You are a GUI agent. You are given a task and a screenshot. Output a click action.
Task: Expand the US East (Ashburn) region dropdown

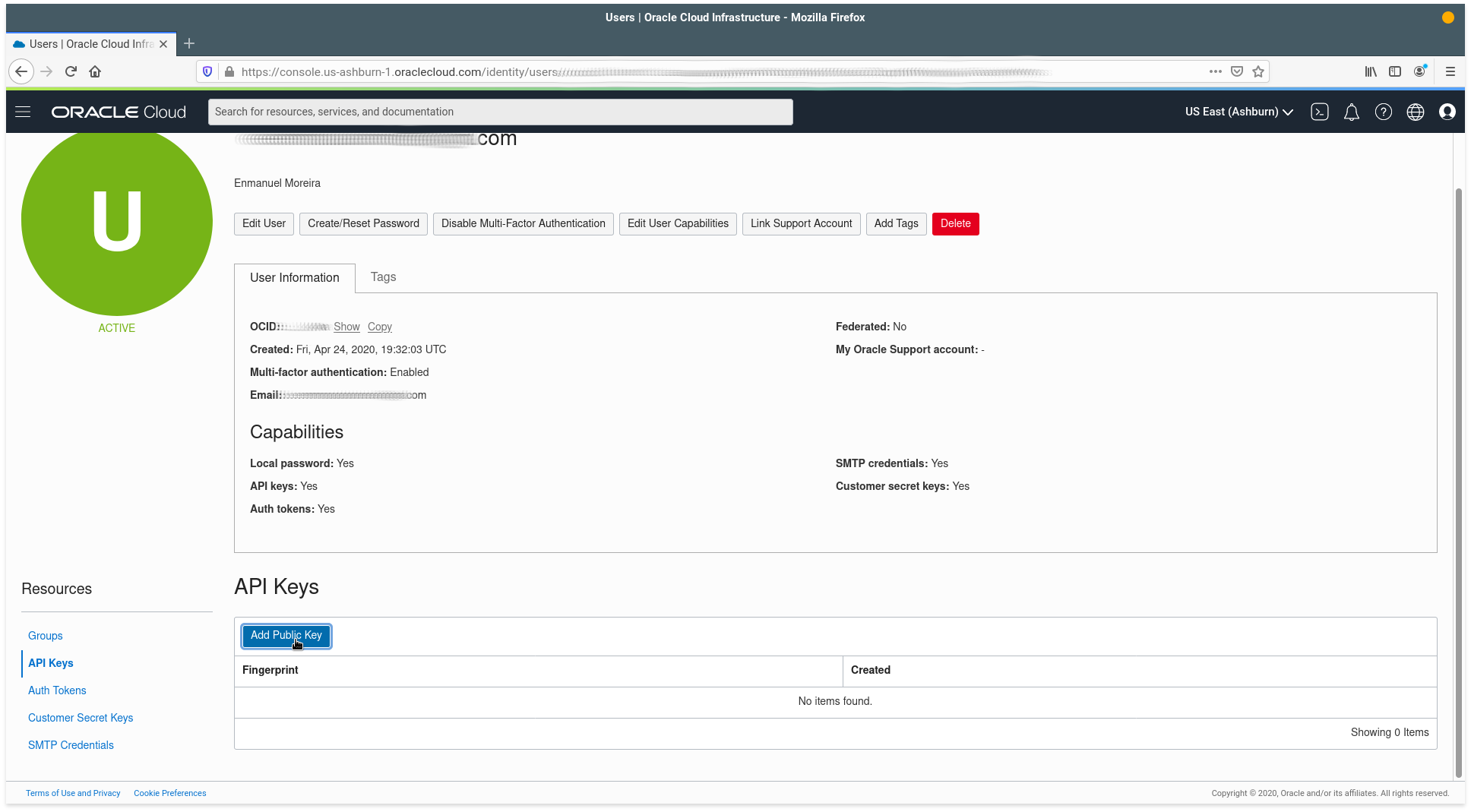1239,112
